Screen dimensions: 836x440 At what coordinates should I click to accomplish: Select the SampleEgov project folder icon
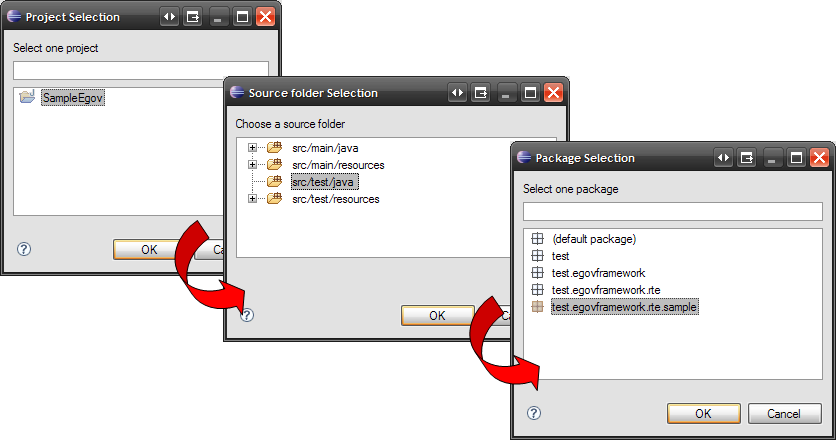point(27,97)
